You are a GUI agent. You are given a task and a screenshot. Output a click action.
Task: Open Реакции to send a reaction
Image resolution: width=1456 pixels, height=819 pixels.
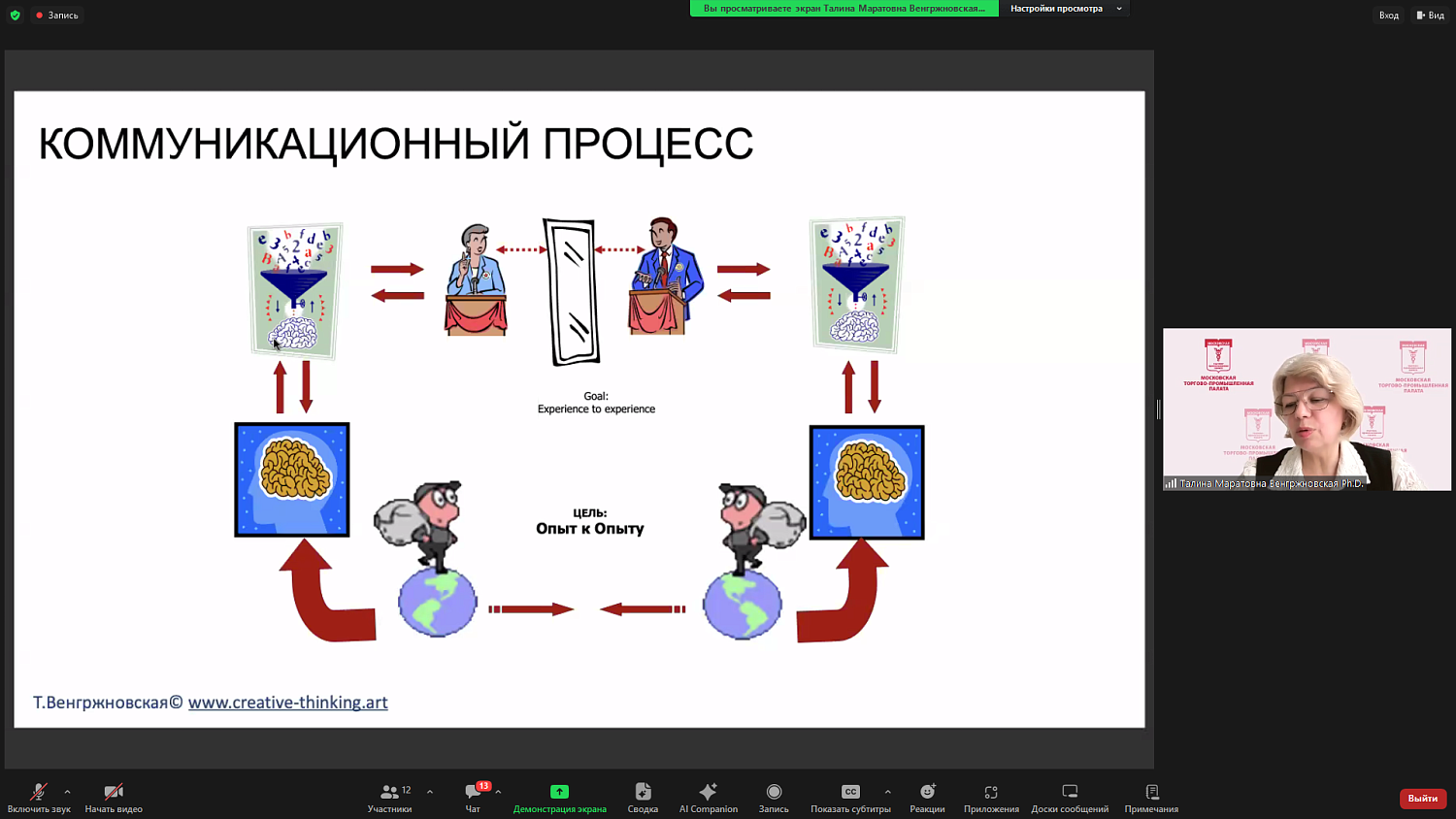click(927, 796)
